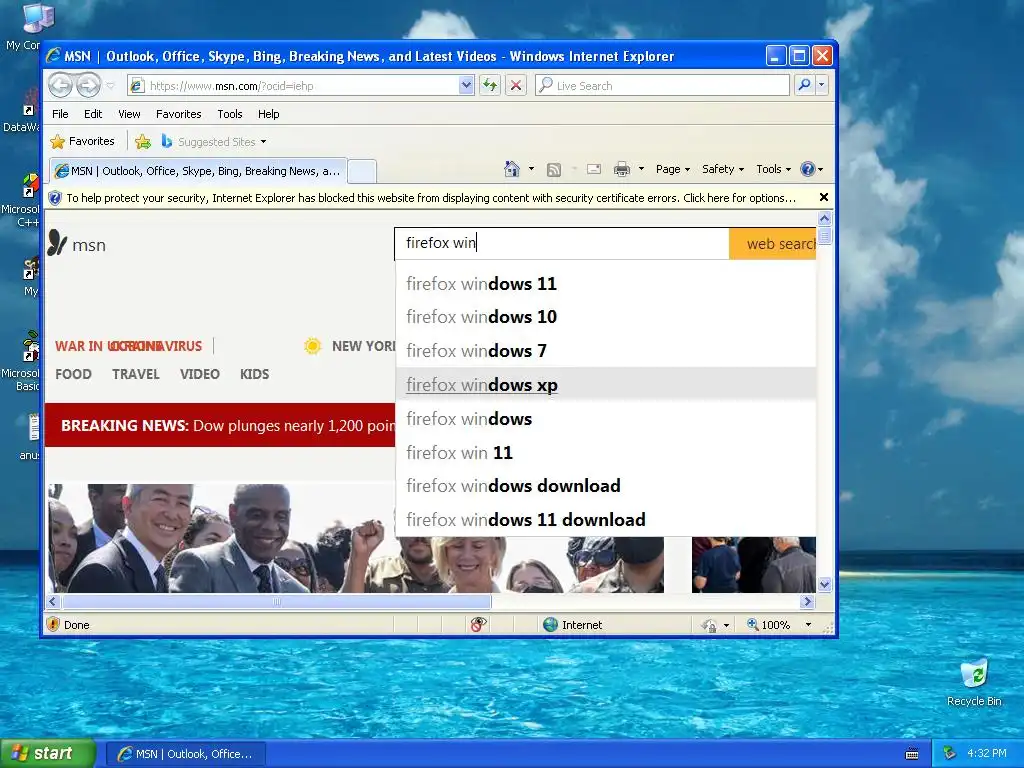Open the Favorites star button
The width and height of the screenshot is (1024, 768).
[82, 141]
